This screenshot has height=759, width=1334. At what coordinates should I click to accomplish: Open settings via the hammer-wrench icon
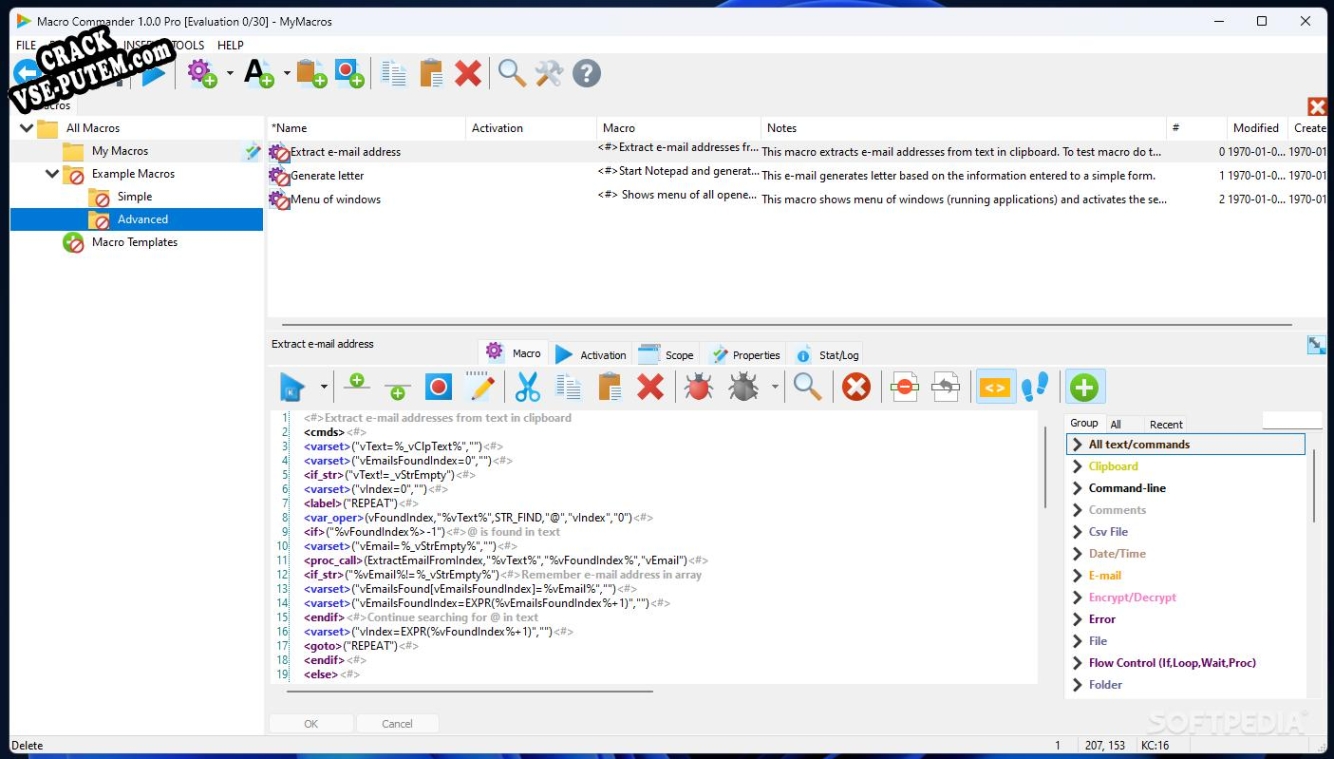tap(549, 73)
